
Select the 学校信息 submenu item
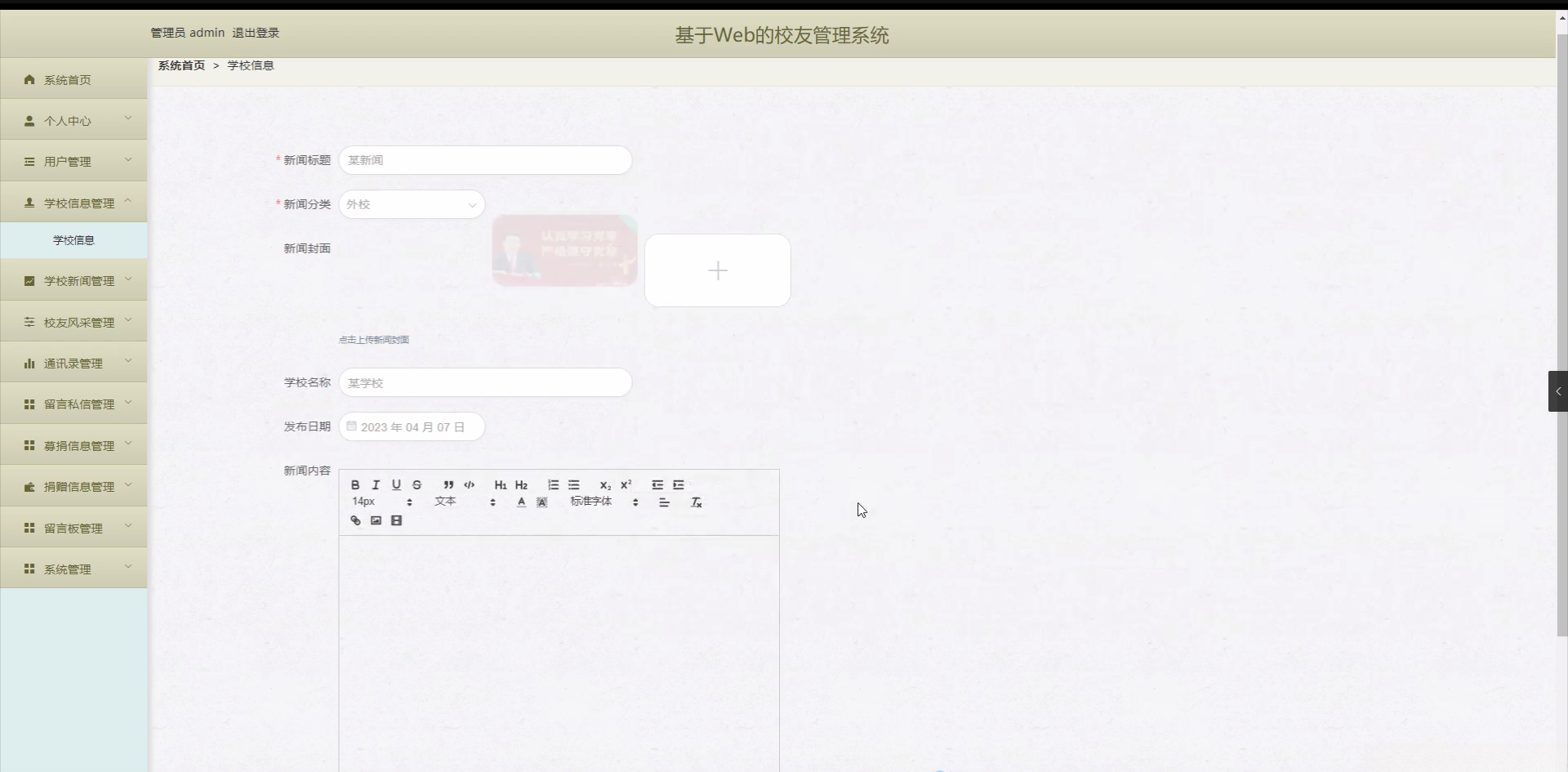pyautogui.click(x=73, y=240)
